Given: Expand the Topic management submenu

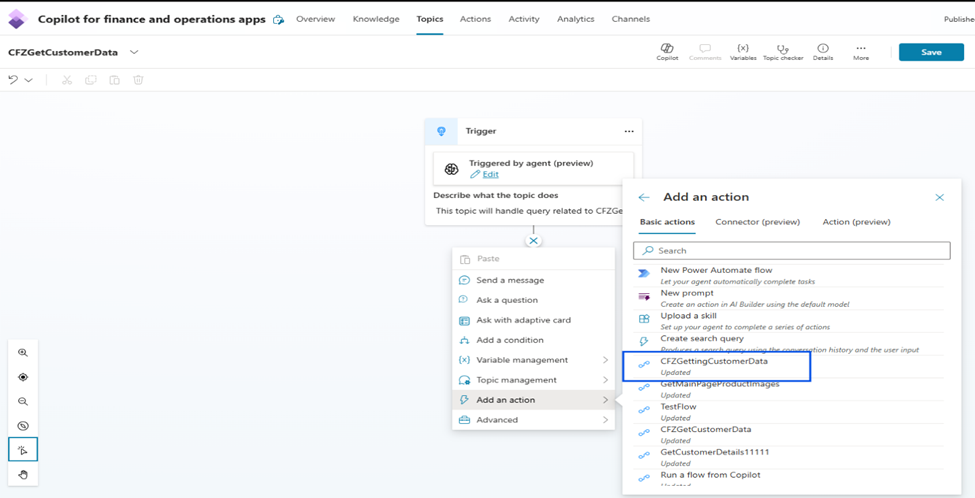Looking at the screenshot, I should 534,380.
